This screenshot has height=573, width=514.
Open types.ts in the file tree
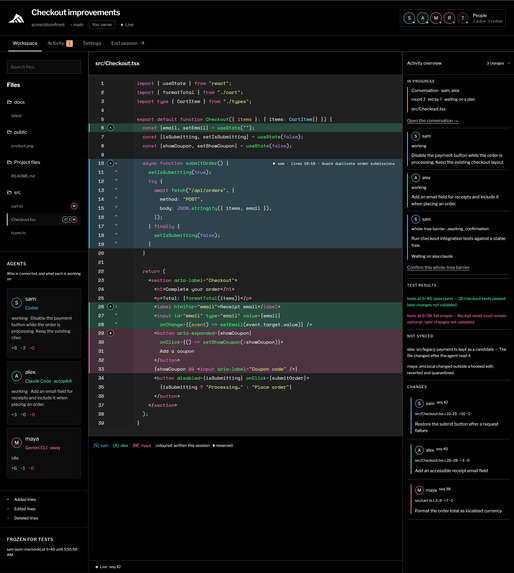pos(18,233)
